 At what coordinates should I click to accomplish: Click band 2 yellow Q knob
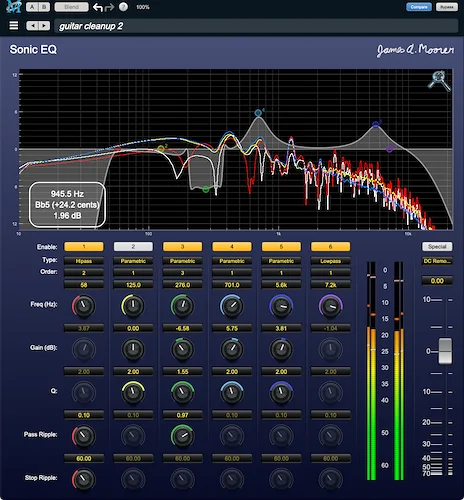[x=133, y=393]
